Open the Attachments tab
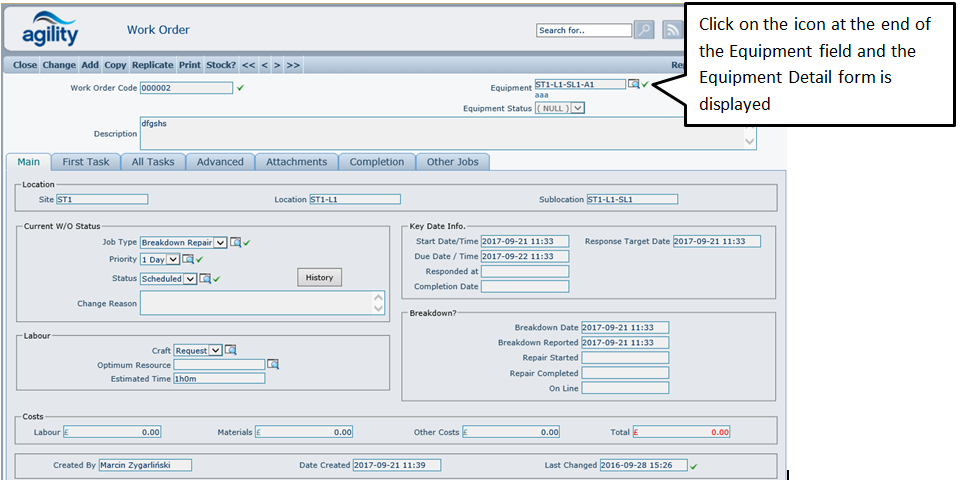963x480 pixels. point(296,162)
